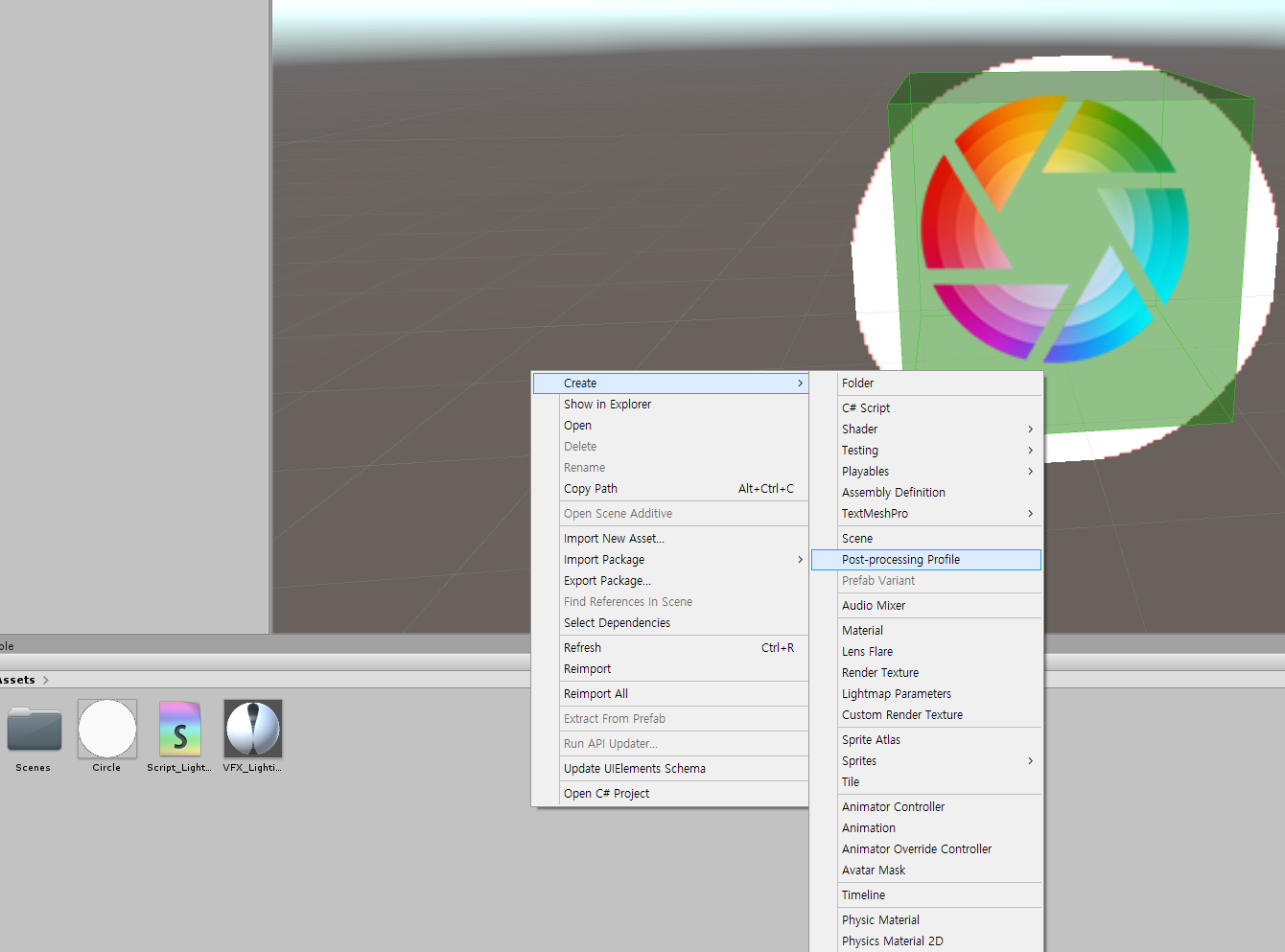Choose Select Dependencies
1285x952 pixels.
click(x=670, y=623)
